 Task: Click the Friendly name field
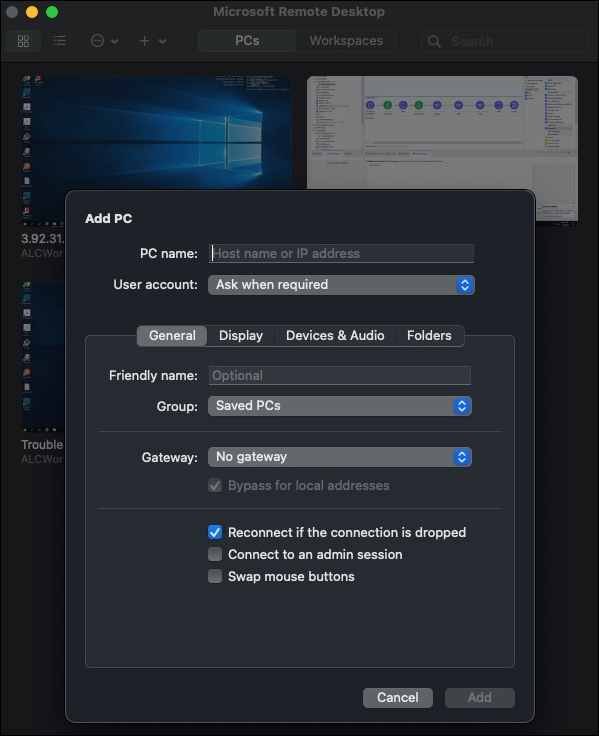pos(340,376)
